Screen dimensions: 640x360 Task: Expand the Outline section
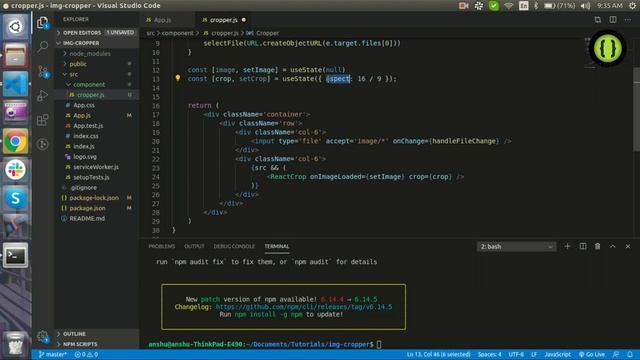tap(97, 333)
